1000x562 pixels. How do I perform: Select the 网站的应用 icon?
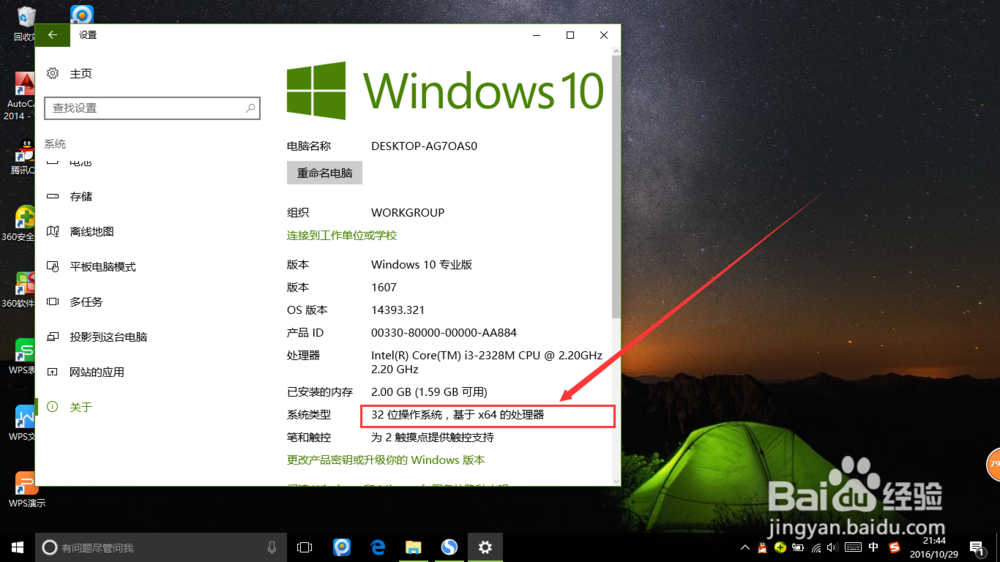tap(53, 372)
